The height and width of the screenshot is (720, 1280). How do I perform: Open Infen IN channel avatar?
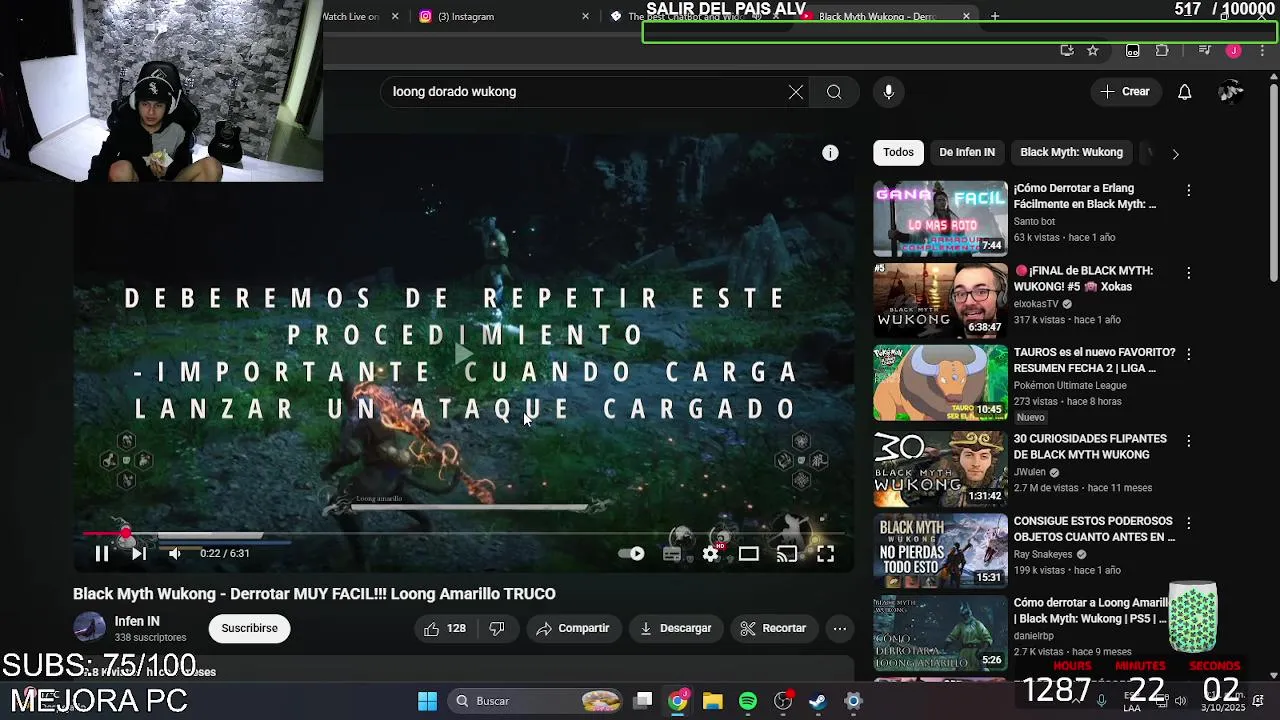89,628
